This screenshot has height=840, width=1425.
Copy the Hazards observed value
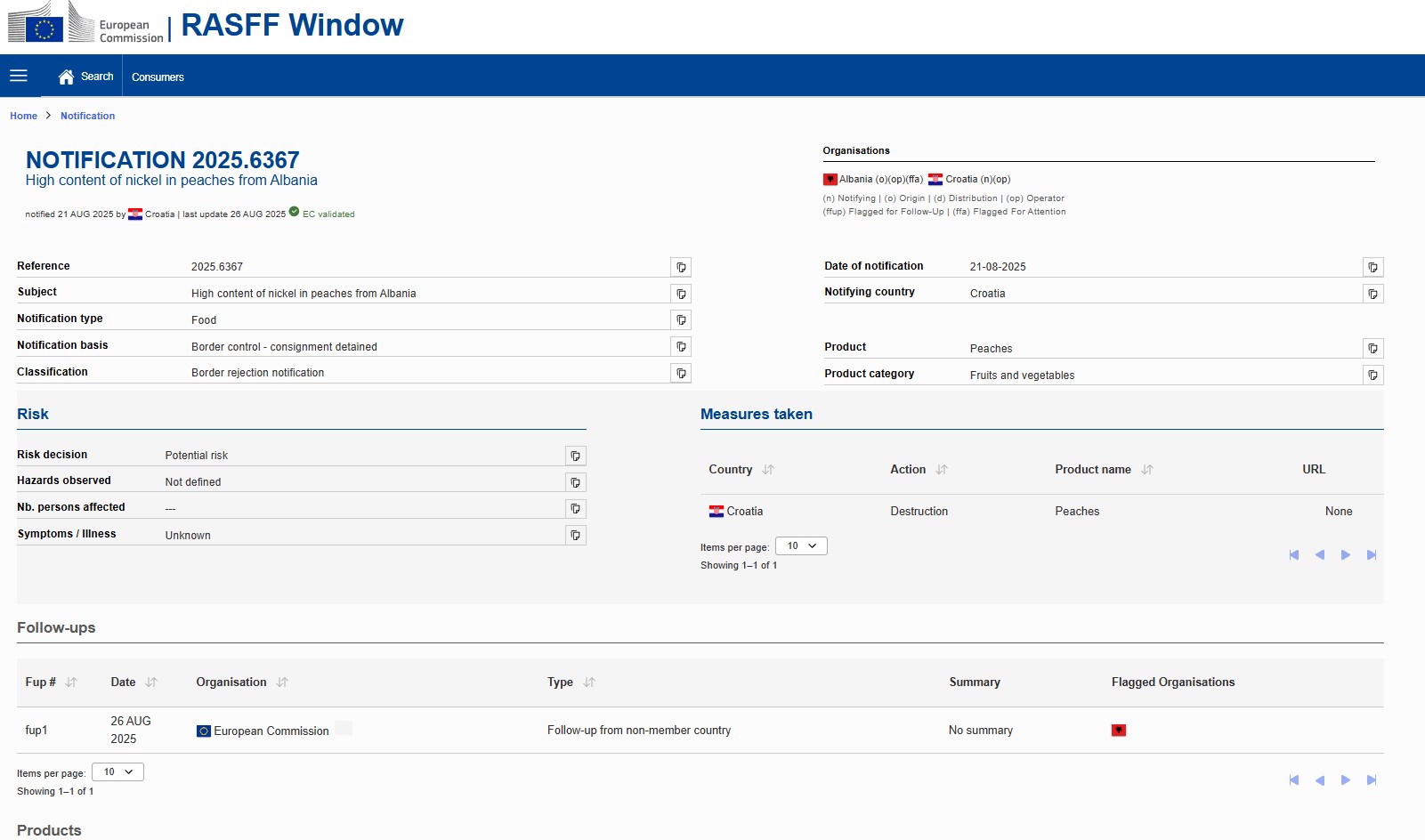(576, 482)
